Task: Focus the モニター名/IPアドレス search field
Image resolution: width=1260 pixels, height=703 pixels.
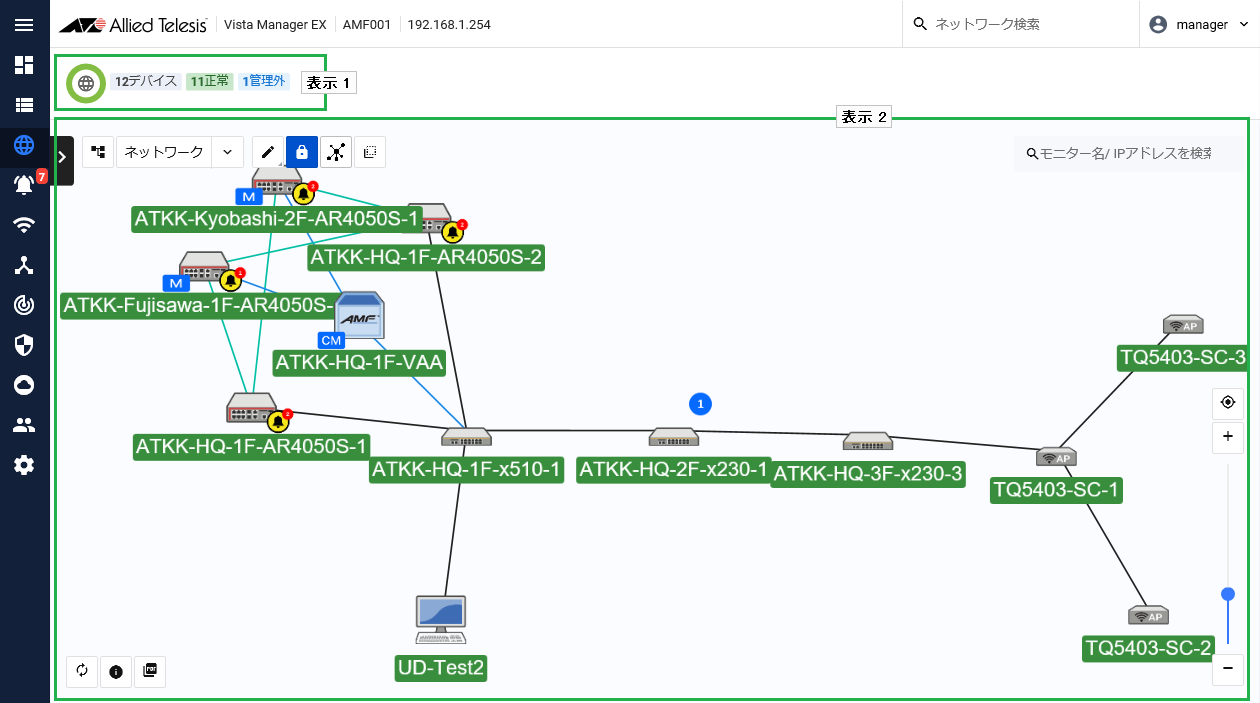Action: click(1129, 154)
